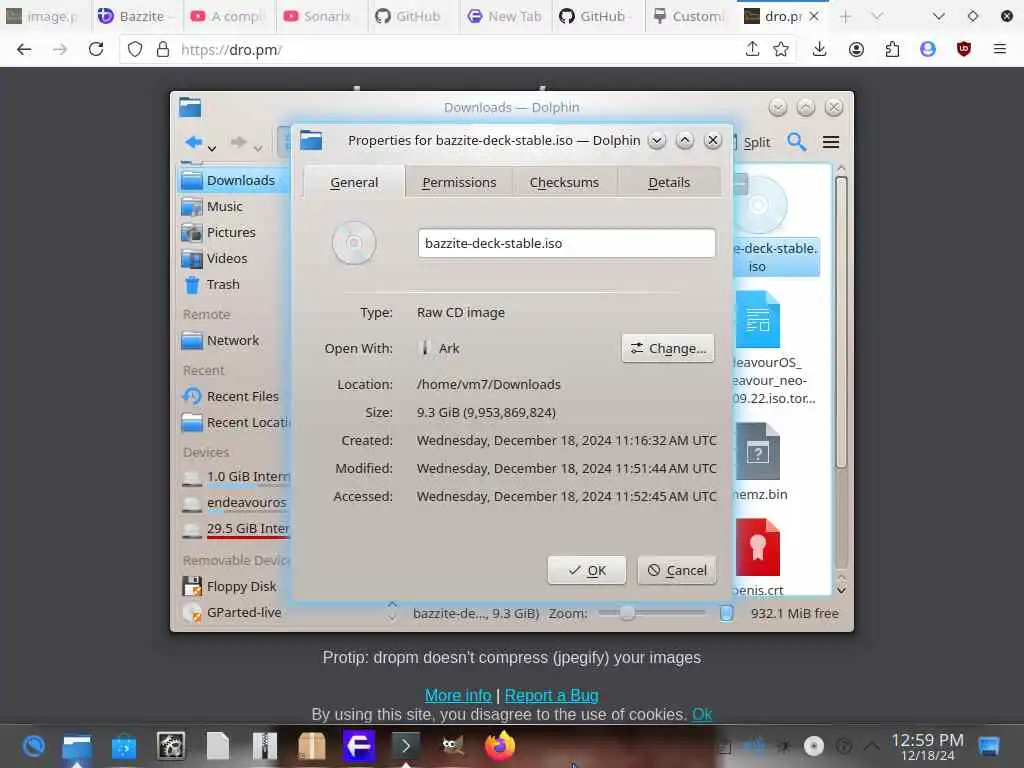The height and width of the screenshot is (768, 1024).
Task: Click the Firefox account icon
Action: (x=856, y=49)
